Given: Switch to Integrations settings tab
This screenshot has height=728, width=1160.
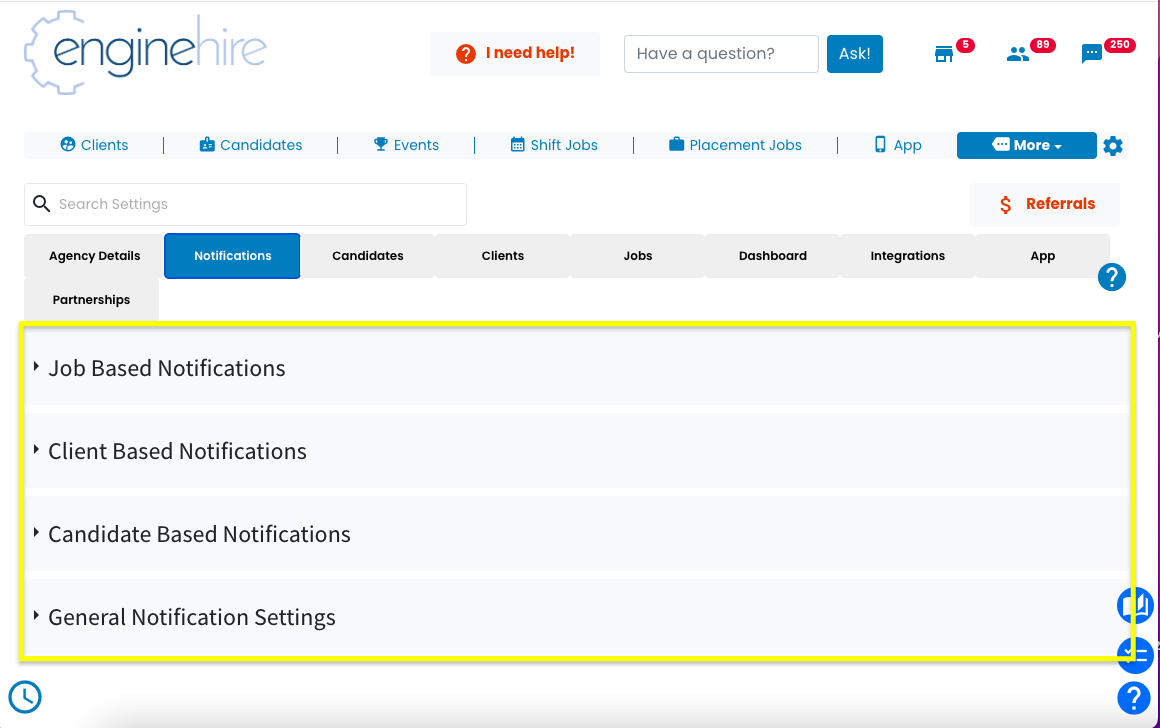Looking at the screenshot, I should pyautogui.click(x=908, y=256).
